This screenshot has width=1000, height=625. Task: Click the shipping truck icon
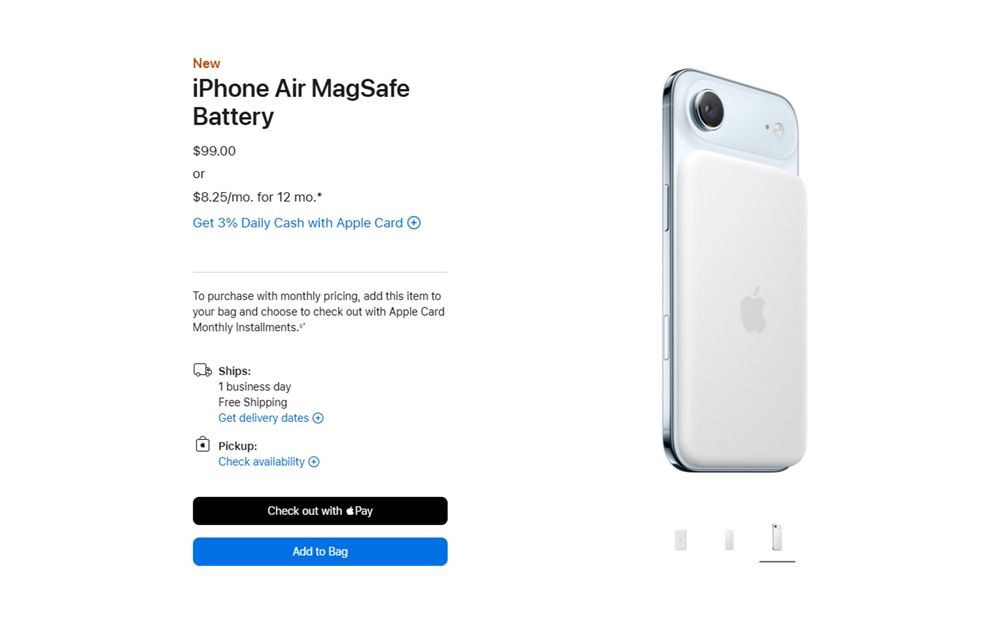tap(203, 370)
